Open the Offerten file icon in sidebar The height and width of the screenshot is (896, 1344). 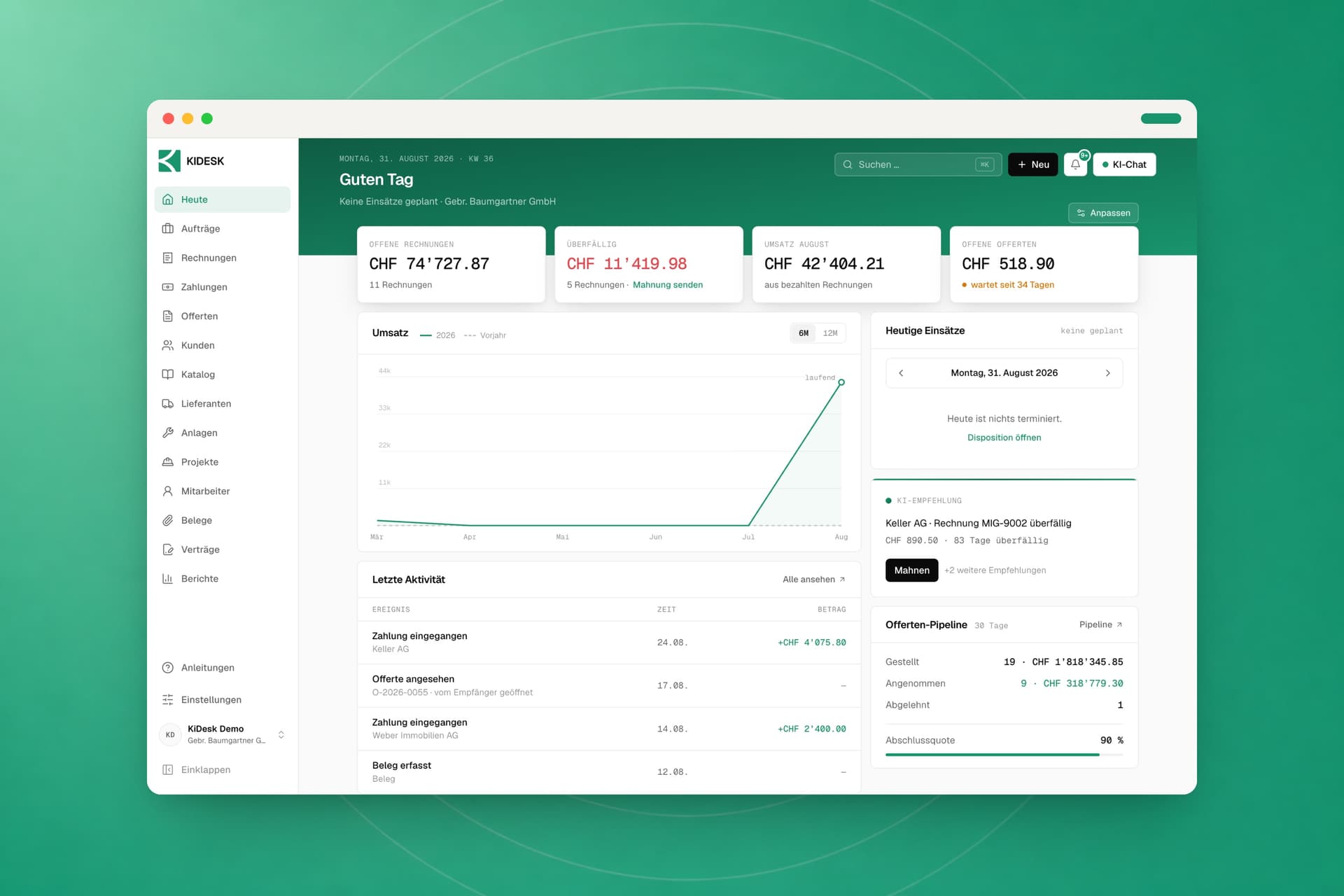(167, 316)
